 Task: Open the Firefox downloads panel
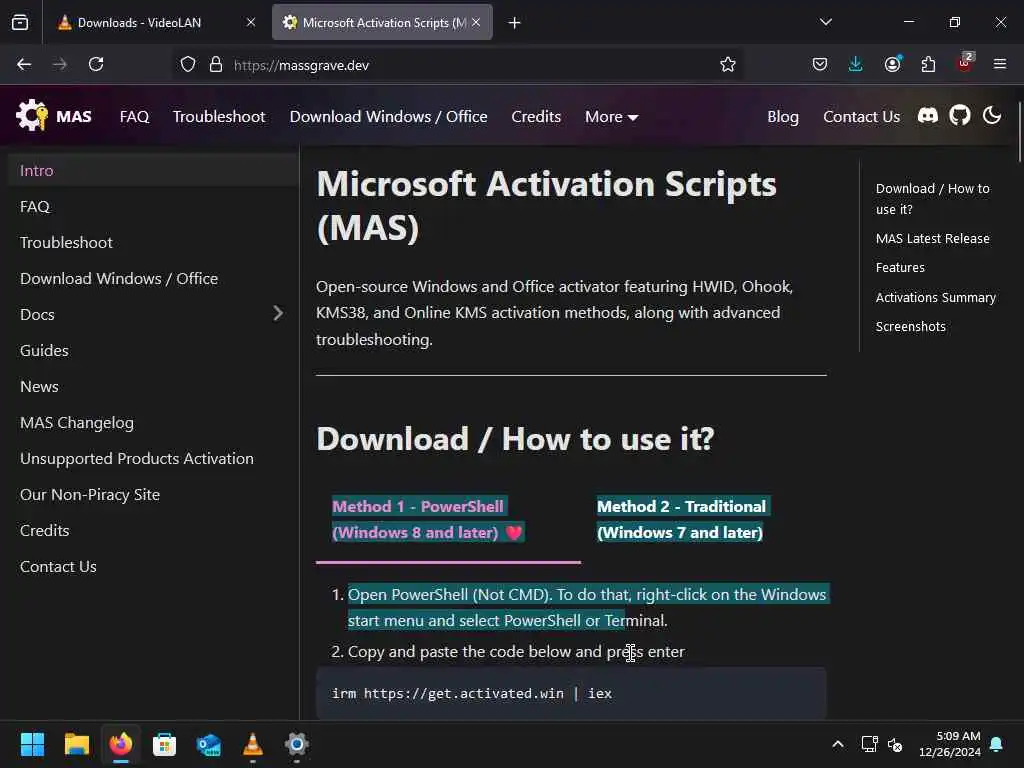pos(856,65)
